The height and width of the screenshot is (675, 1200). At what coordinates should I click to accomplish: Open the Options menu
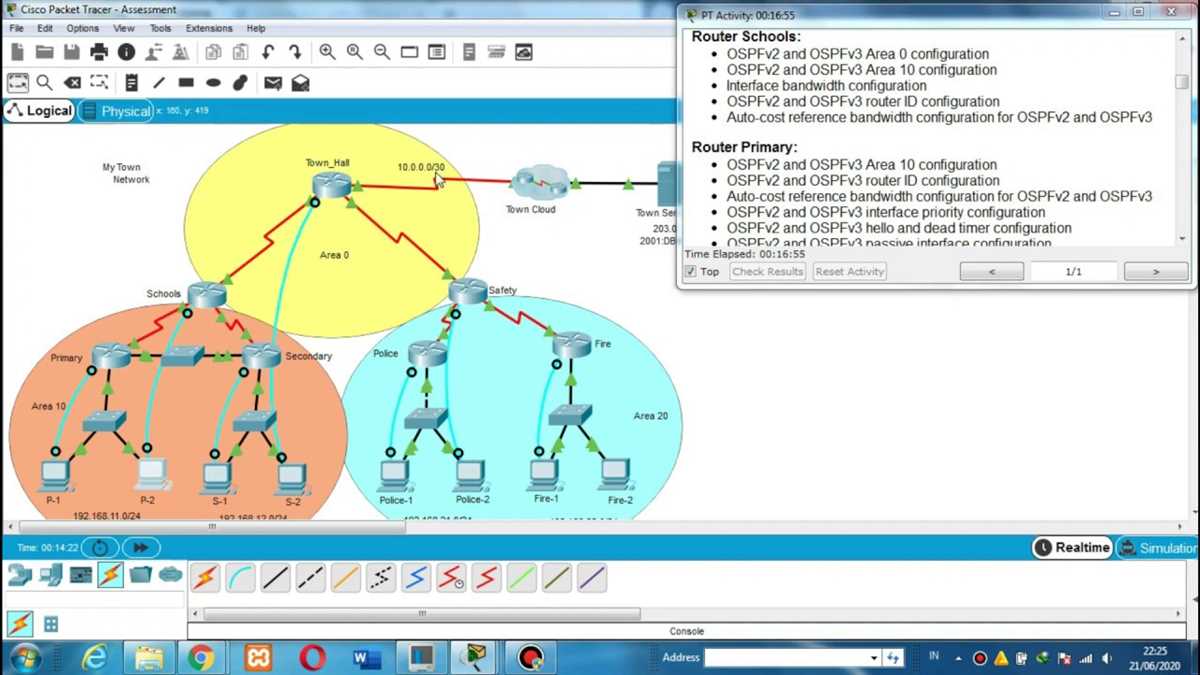tap(83, 28)
